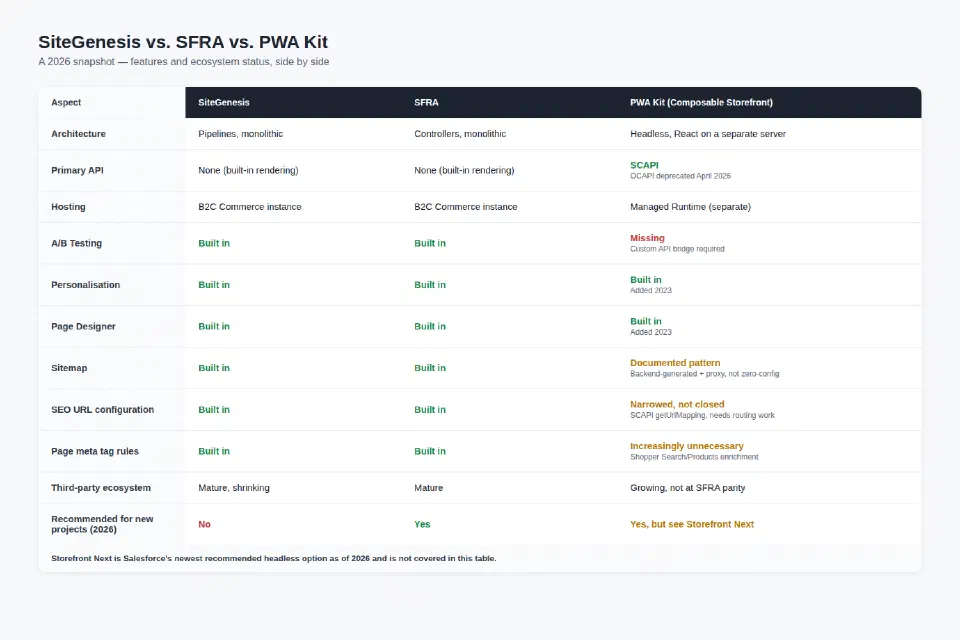Click the 'Third-party ecosystem' row label

click(x=101, y=488)
